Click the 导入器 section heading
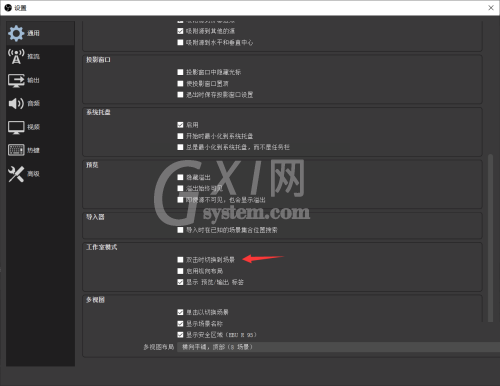The height and width of the screenshot is (386, 500). 95,217
